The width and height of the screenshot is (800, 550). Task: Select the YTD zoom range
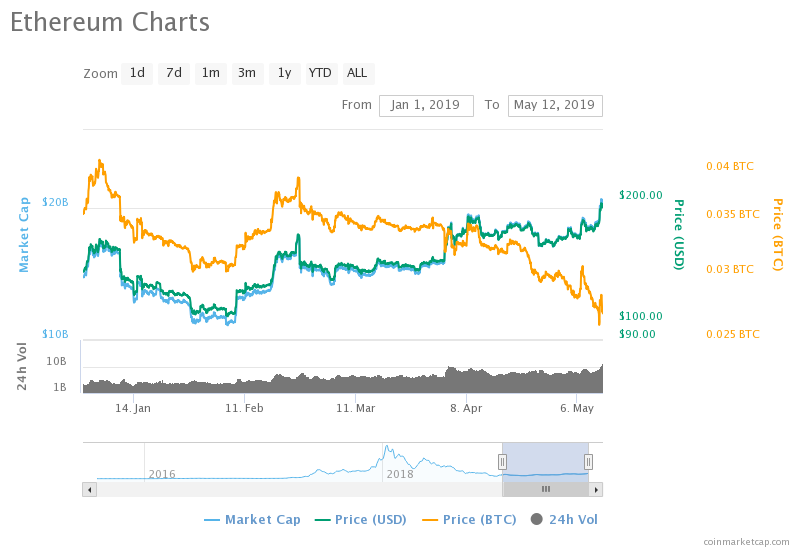(x=320, y=73)
